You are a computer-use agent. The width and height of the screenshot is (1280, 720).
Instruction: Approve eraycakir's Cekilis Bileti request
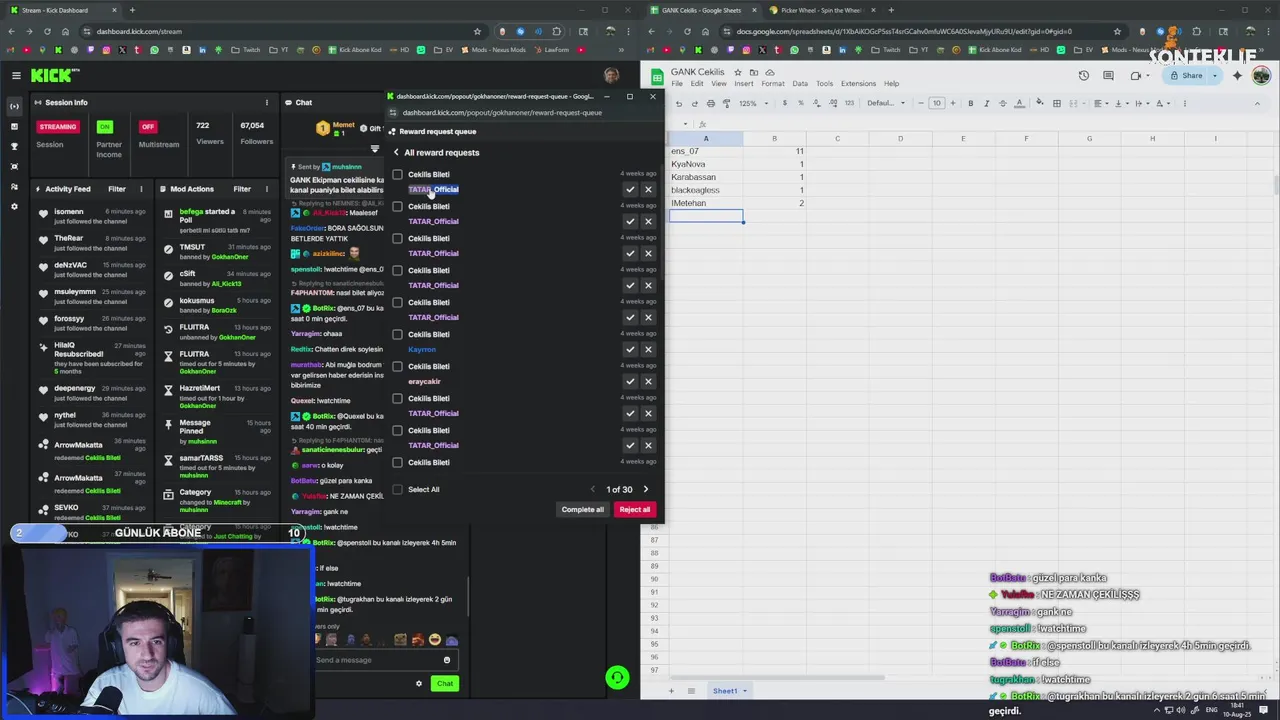click(630, 381)
